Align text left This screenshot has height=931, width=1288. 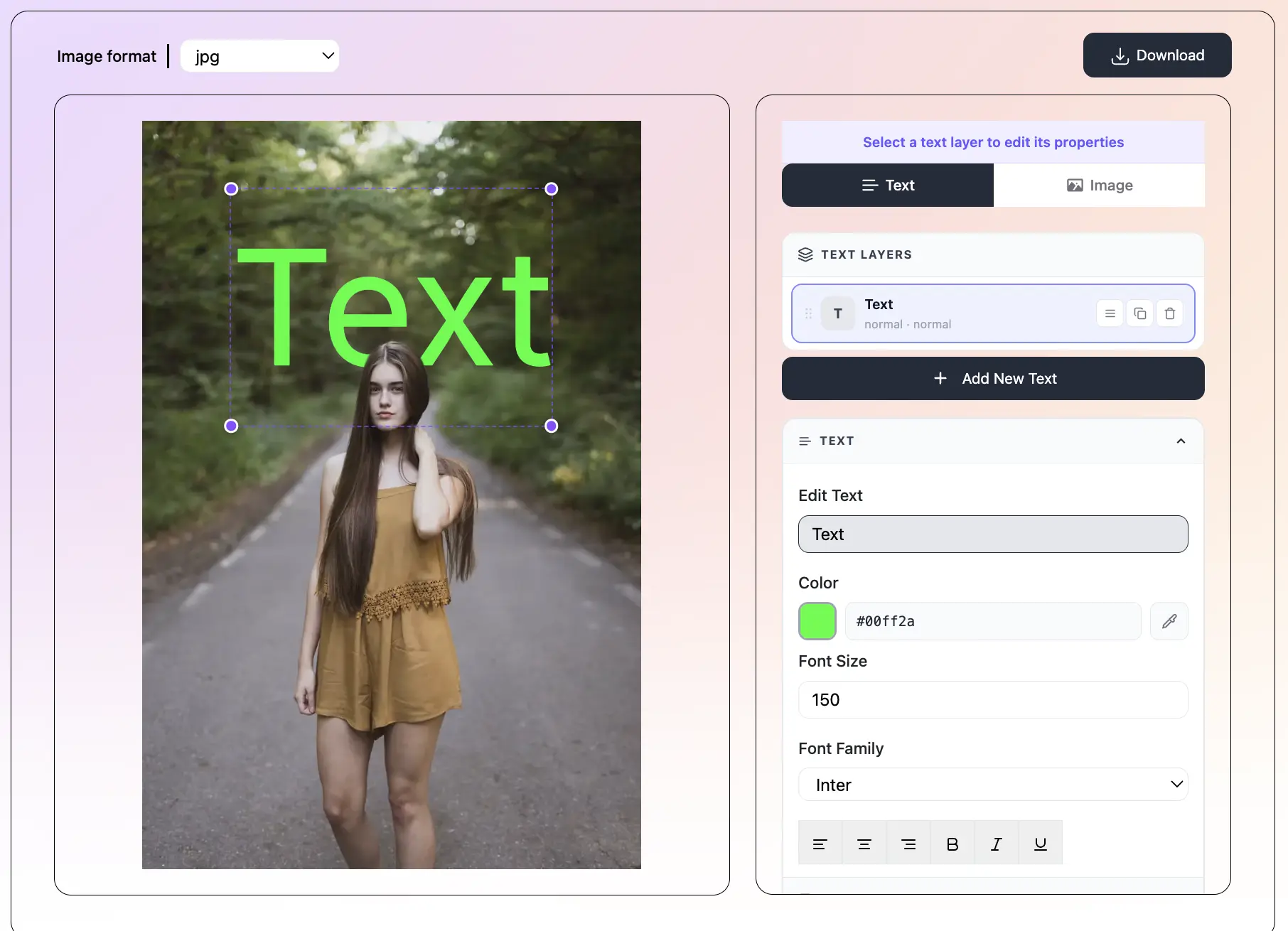click(x=820, y=844)
